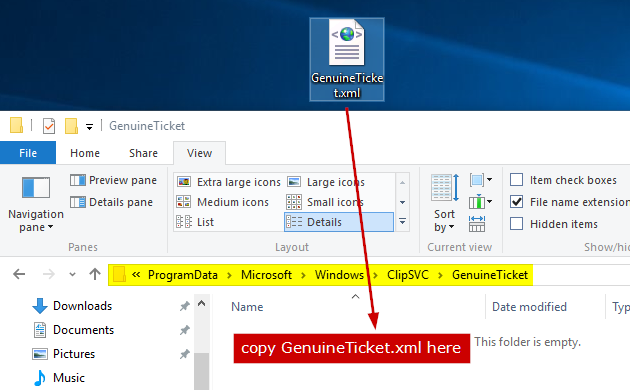Open Customize Quick Access Toolbar dropdown
630x390 pixels.
pyautogui.click(x=89, y=127)
